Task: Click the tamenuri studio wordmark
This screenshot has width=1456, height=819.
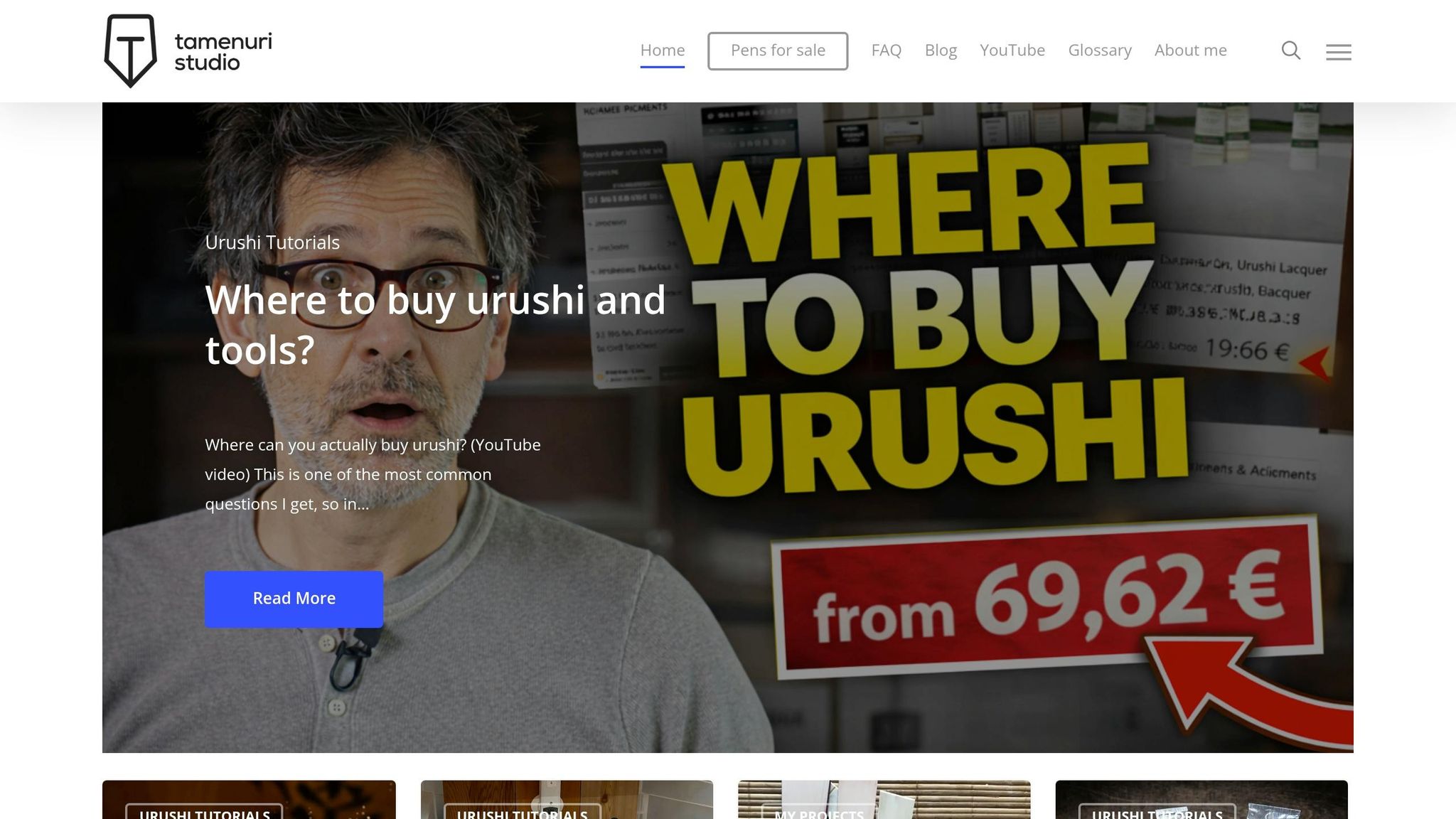Action: coord(223,52)
